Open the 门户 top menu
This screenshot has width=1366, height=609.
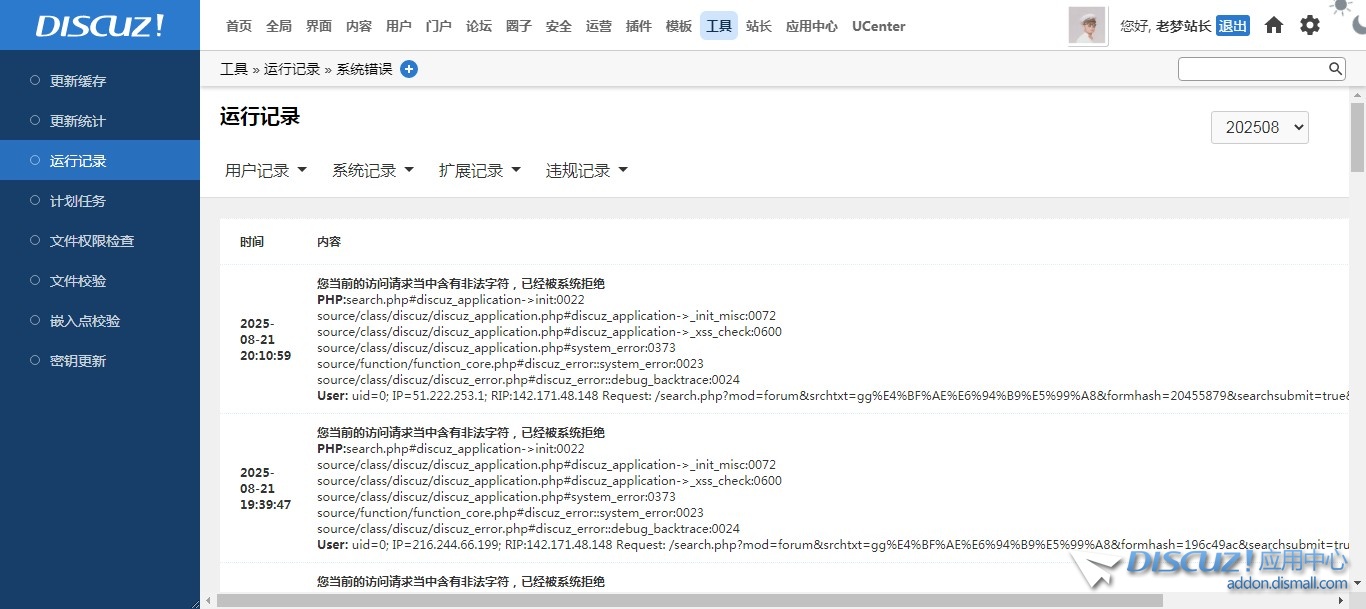click(439, 26)
